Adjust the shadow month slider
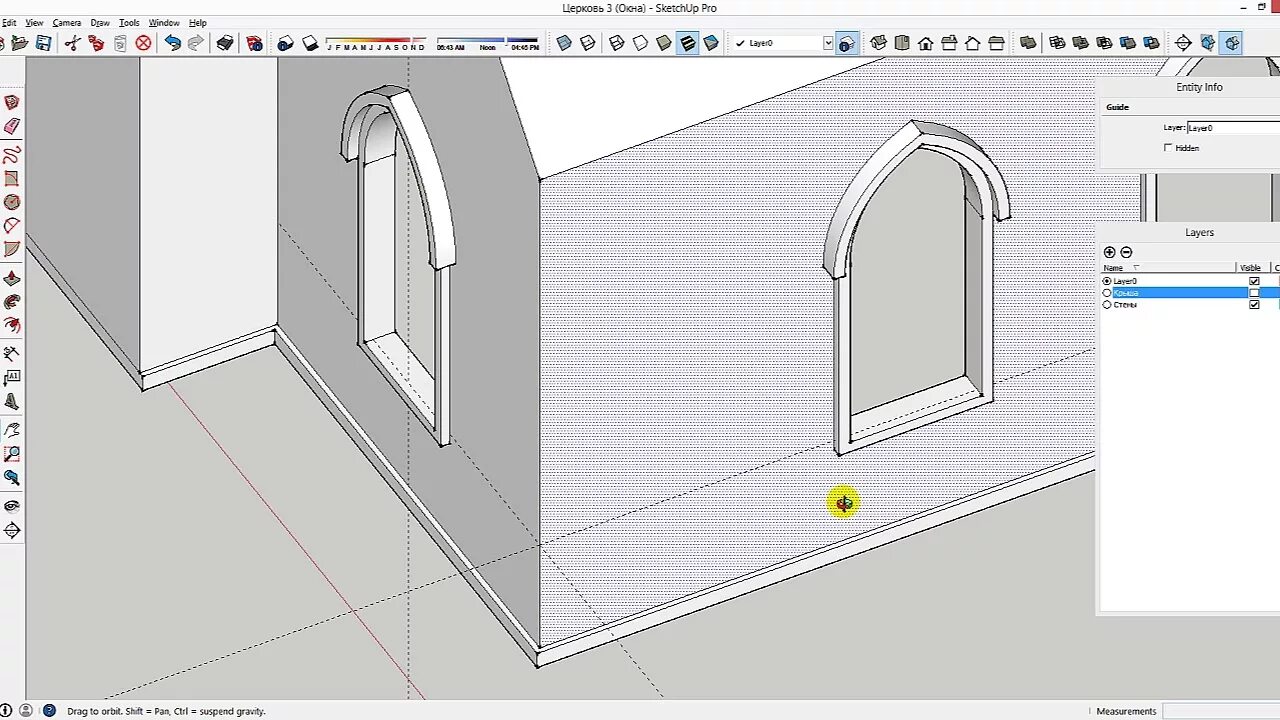Screen dimensions: 1280x720 (376, 43)
